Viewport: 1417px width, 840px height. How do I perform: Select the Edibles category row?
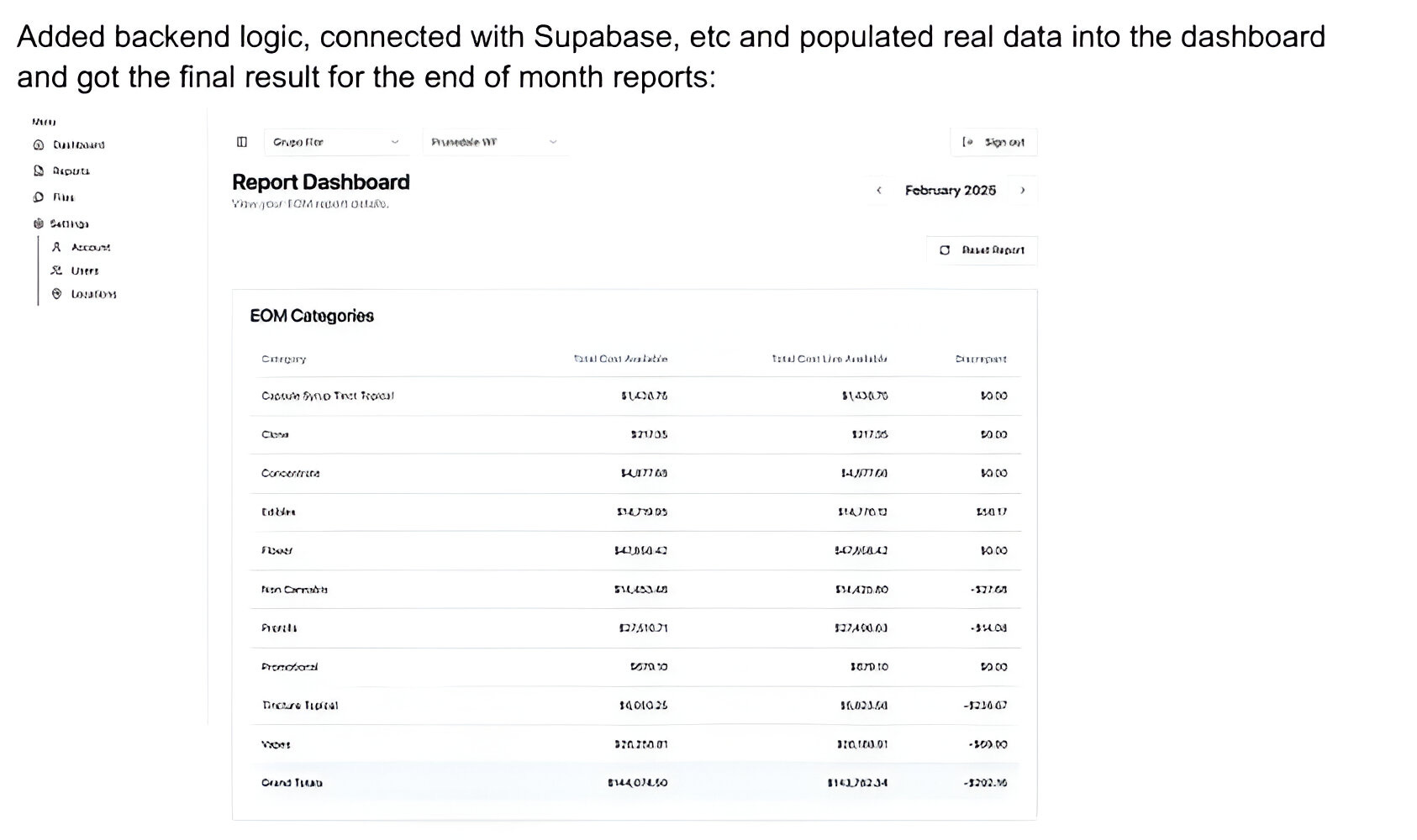tap(635, 512)
